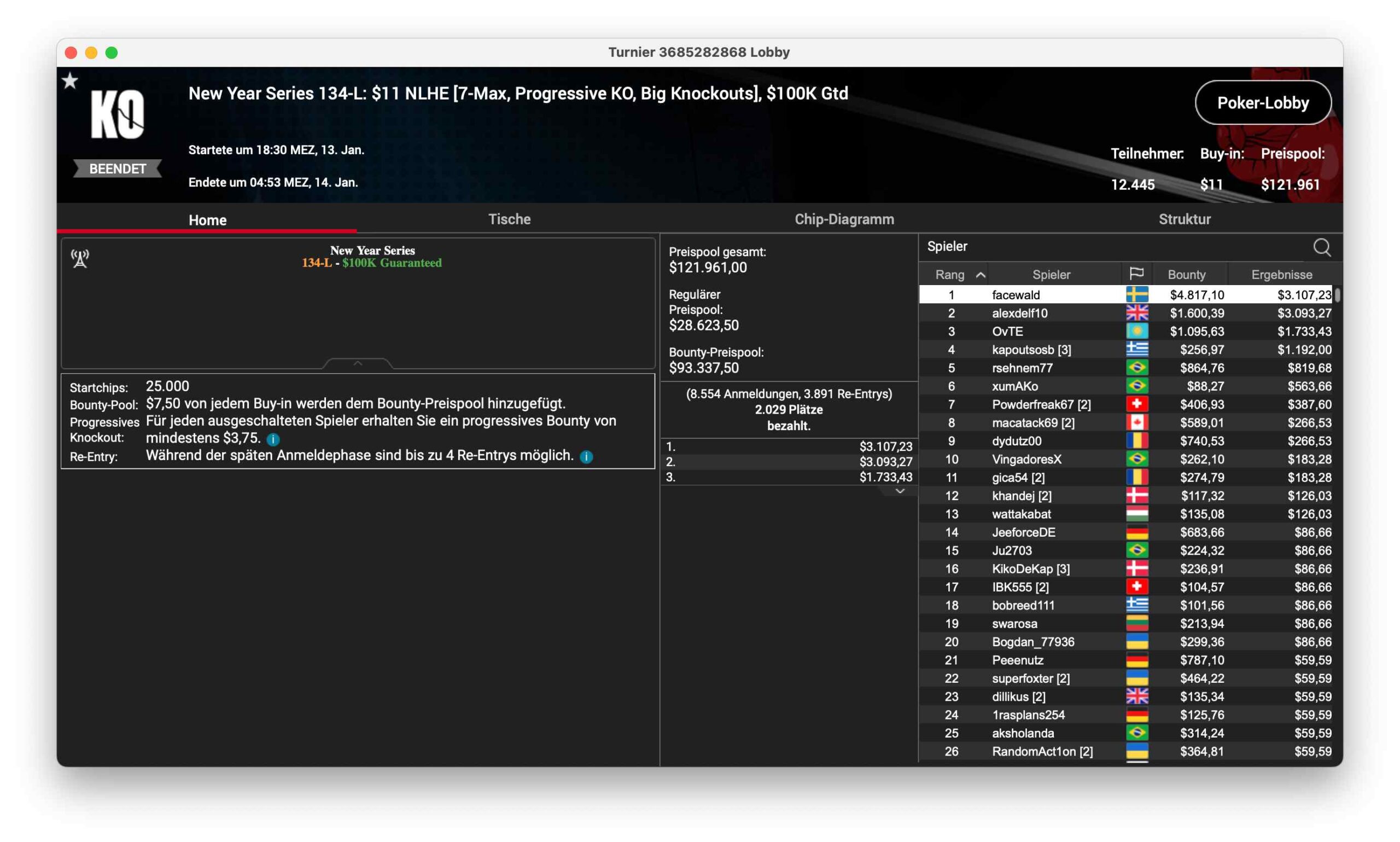Click the KO tournament logo
Screen dimensions: 1400x842
[118, 114]
